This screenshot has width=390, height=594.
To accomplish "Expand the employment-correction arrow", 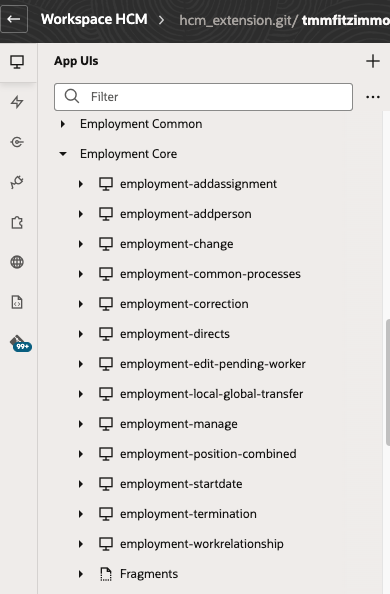I will point(81,304).
